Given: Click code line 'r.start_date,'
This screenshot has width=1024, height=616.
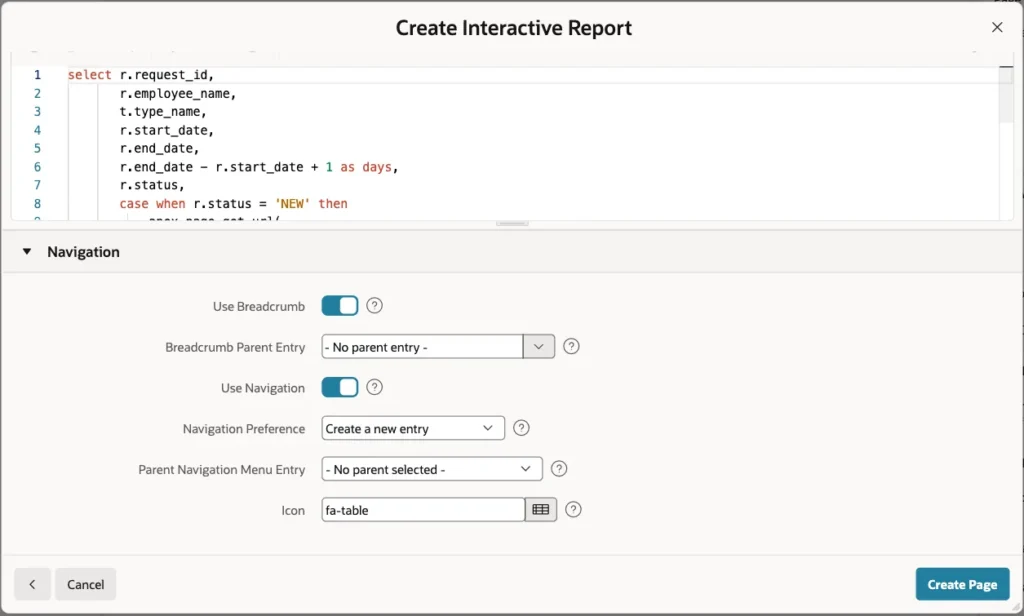Looking at the screenshot, I should pyautogui.click(x=167, y=130).
